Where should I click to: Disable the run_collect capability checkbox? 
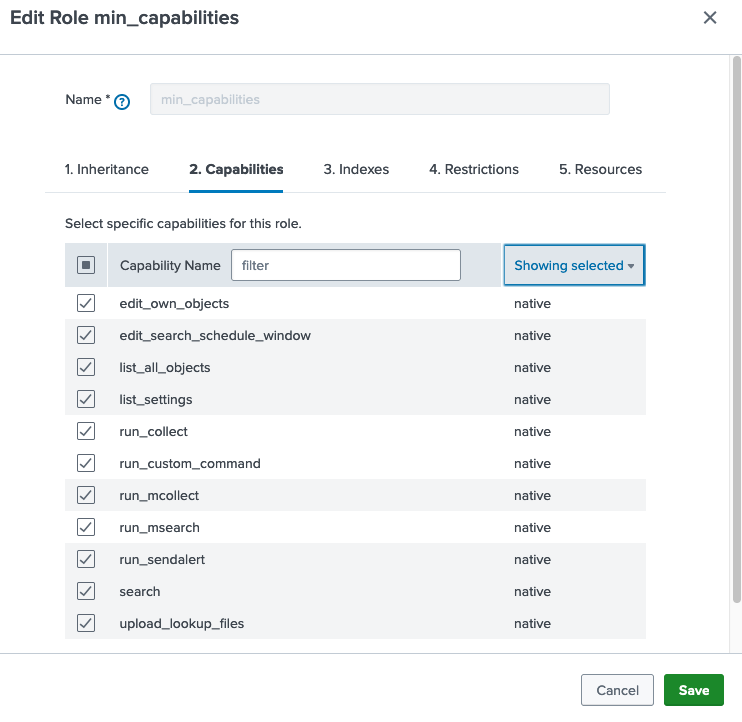[x=86, y=432]
